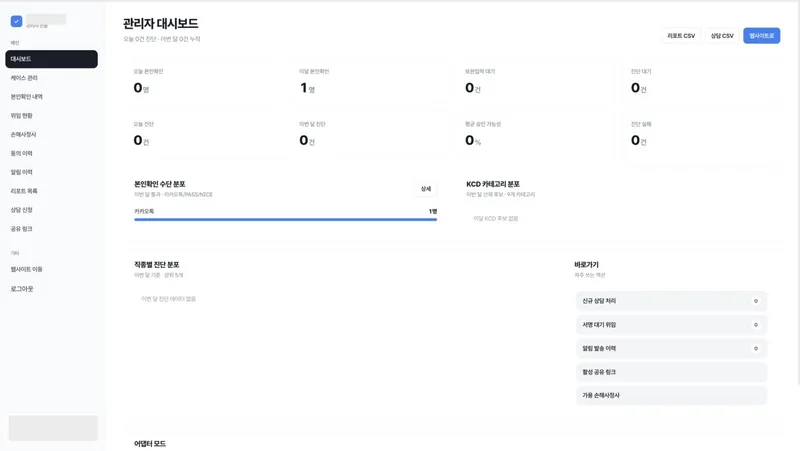Click the blue checkmark logo icon

point(16,21)
